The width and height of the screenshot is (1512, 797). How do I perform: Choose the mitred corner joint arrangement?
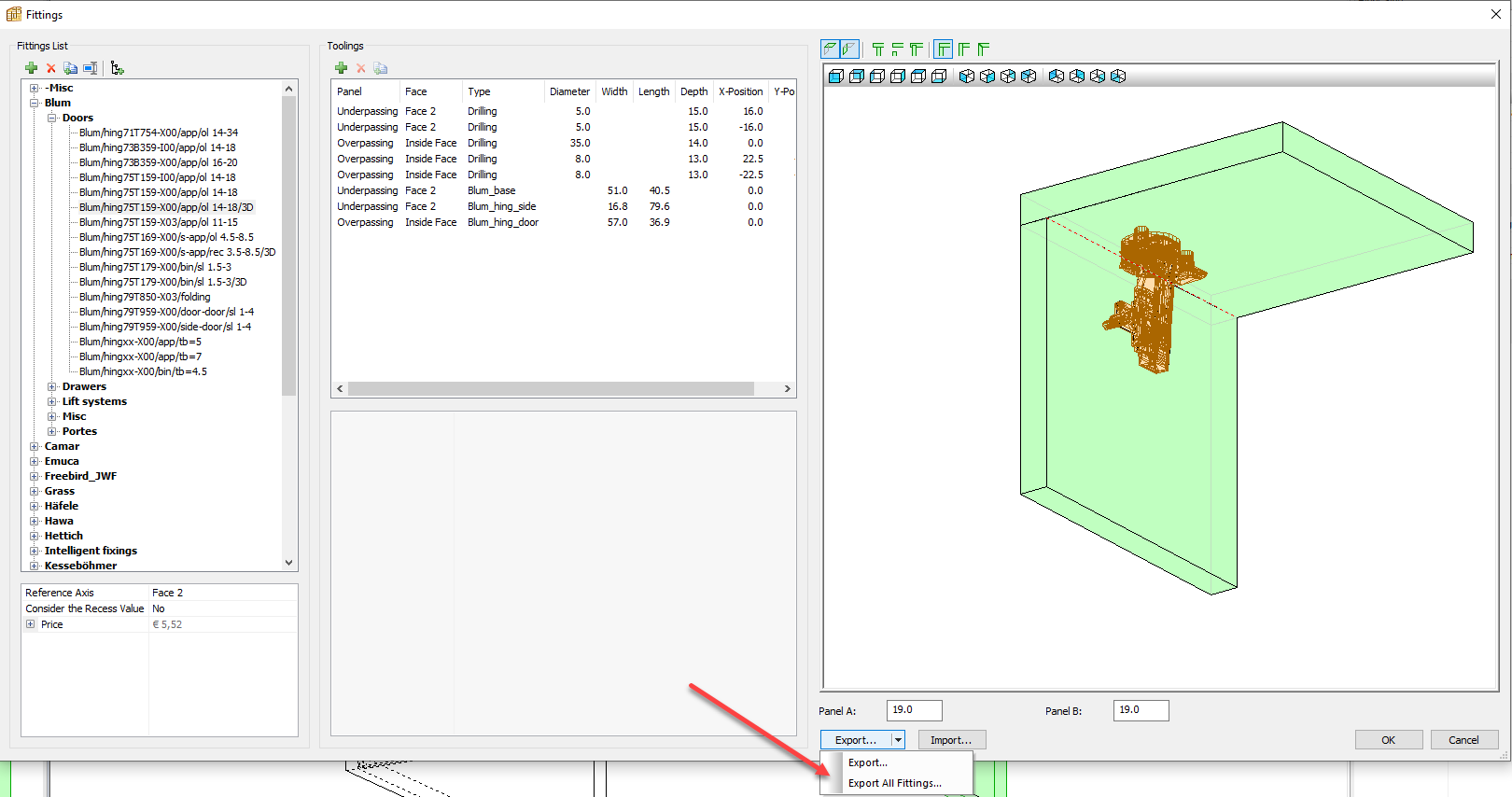click(984, 49)
